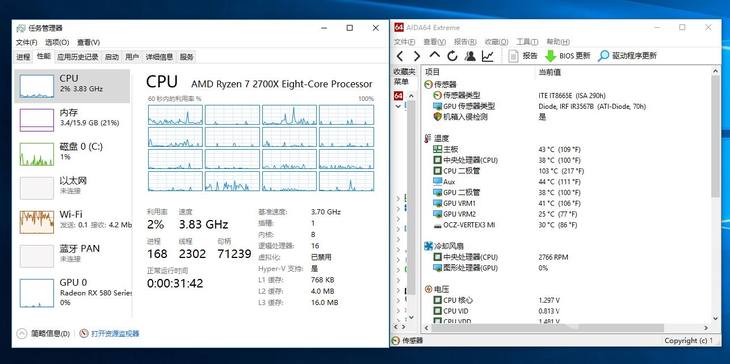The image size is (730, 364).
Task: Switch to the 用户 tab
Action: (x=132, y=57)
